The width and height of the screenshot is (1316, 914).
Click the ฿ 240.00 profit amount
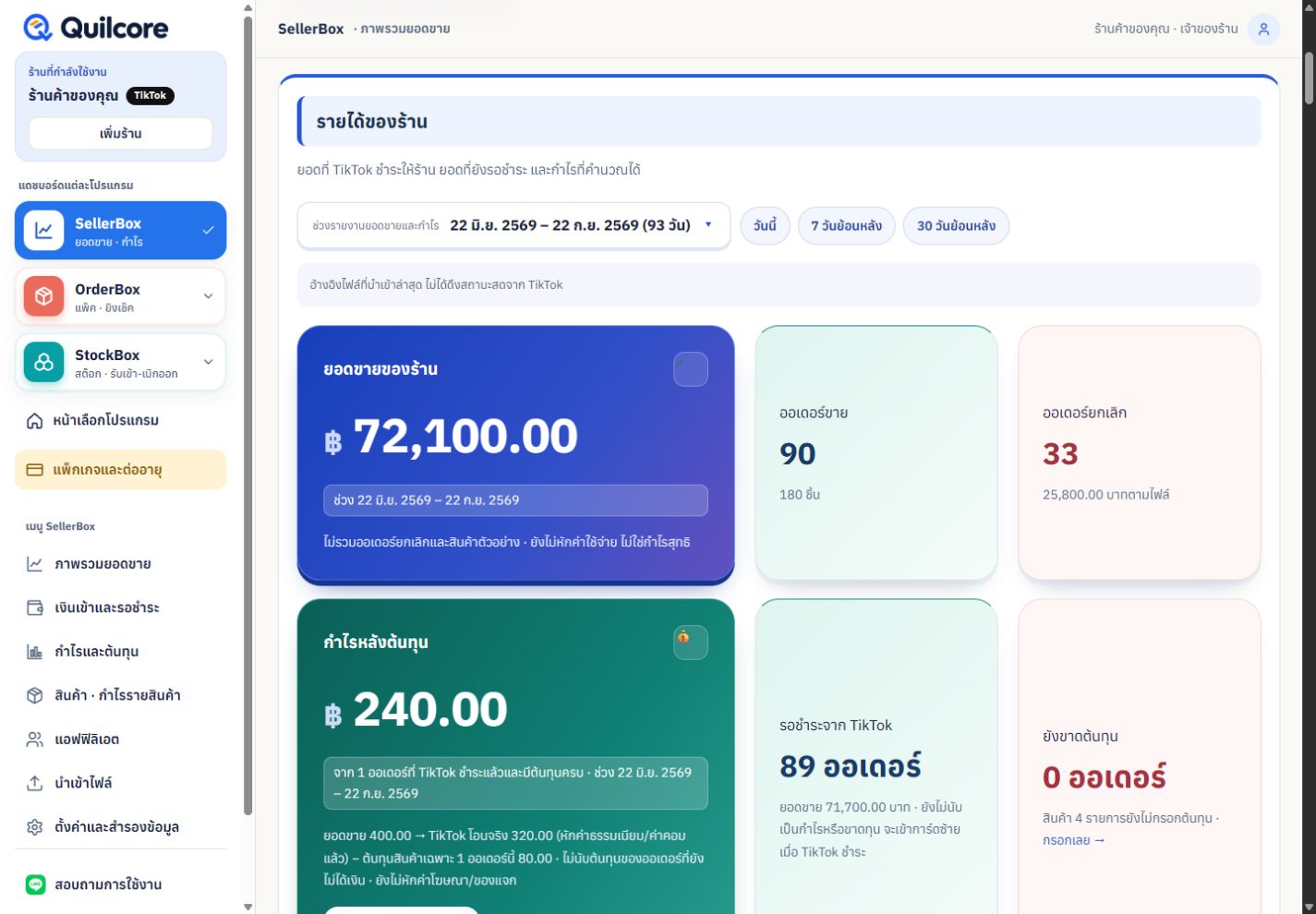pos(416,710)
